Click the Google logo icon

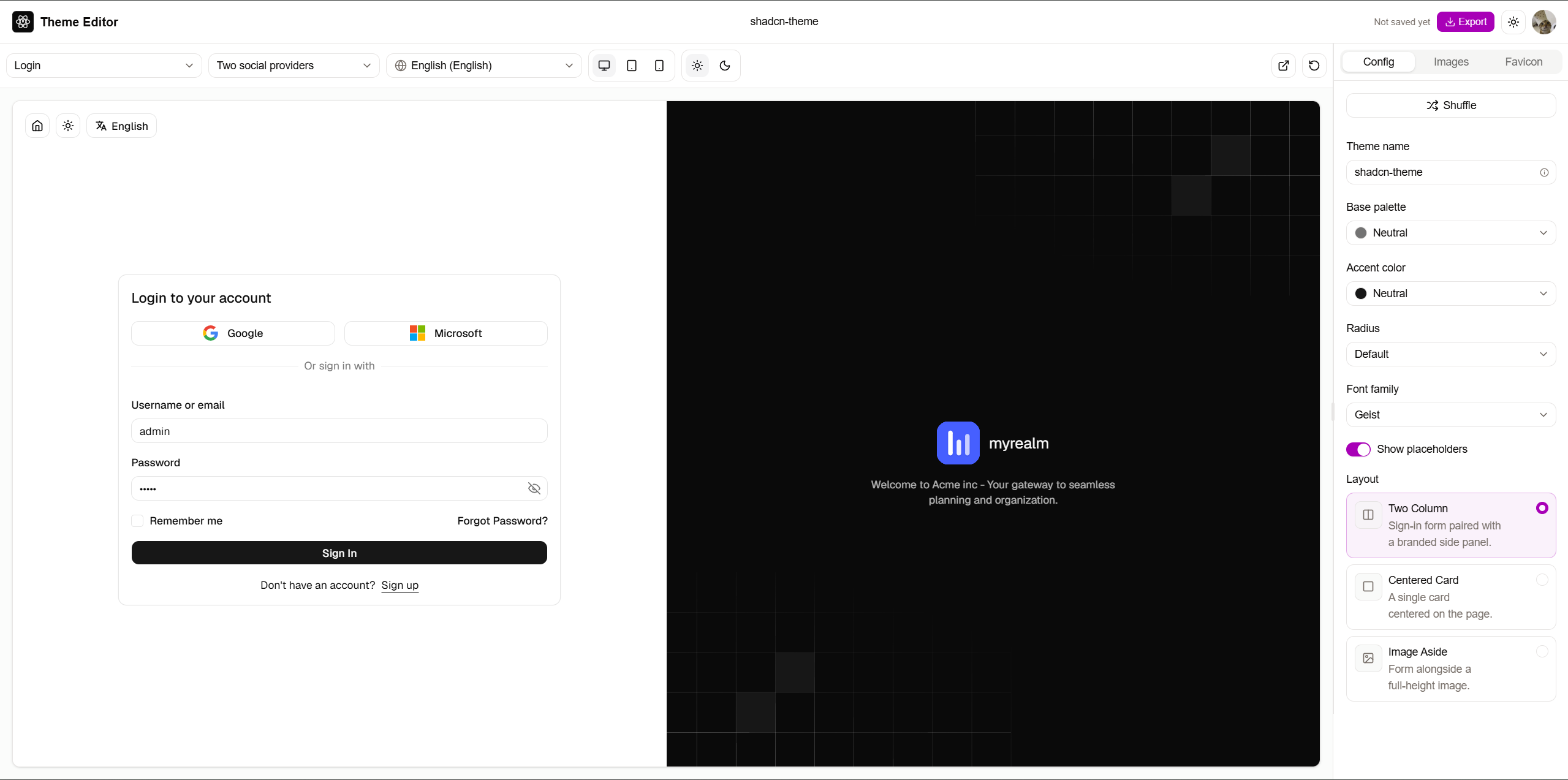tap(211, 333)
